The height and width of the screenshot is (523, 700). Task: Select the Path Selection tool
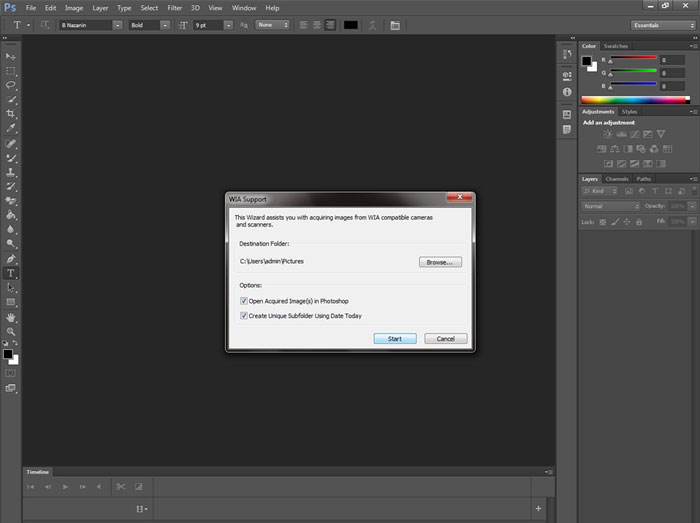11,288
